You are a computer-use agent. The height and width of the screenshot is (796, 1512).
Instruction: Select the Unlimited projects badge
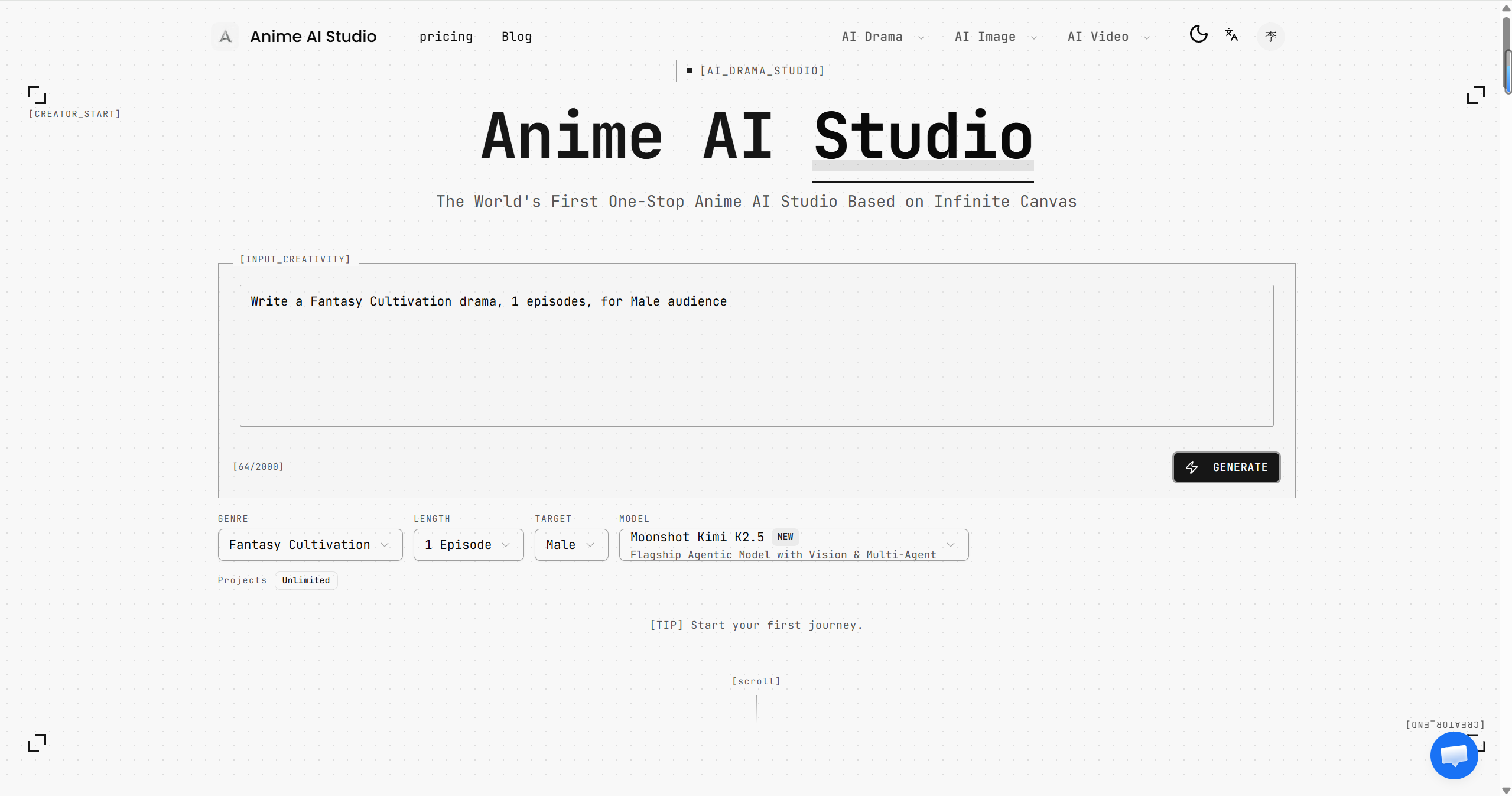[x=305, y=580]
